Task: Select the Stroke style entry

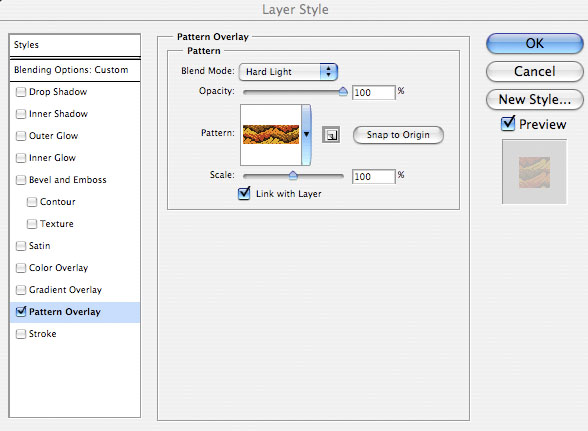Action: 42,333
